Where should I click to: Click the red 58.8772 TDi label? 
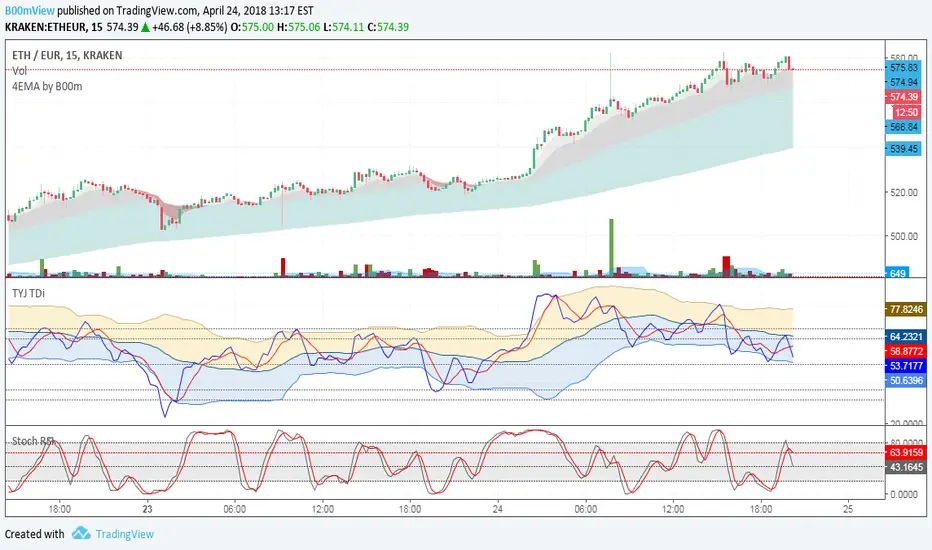[905, 351]
